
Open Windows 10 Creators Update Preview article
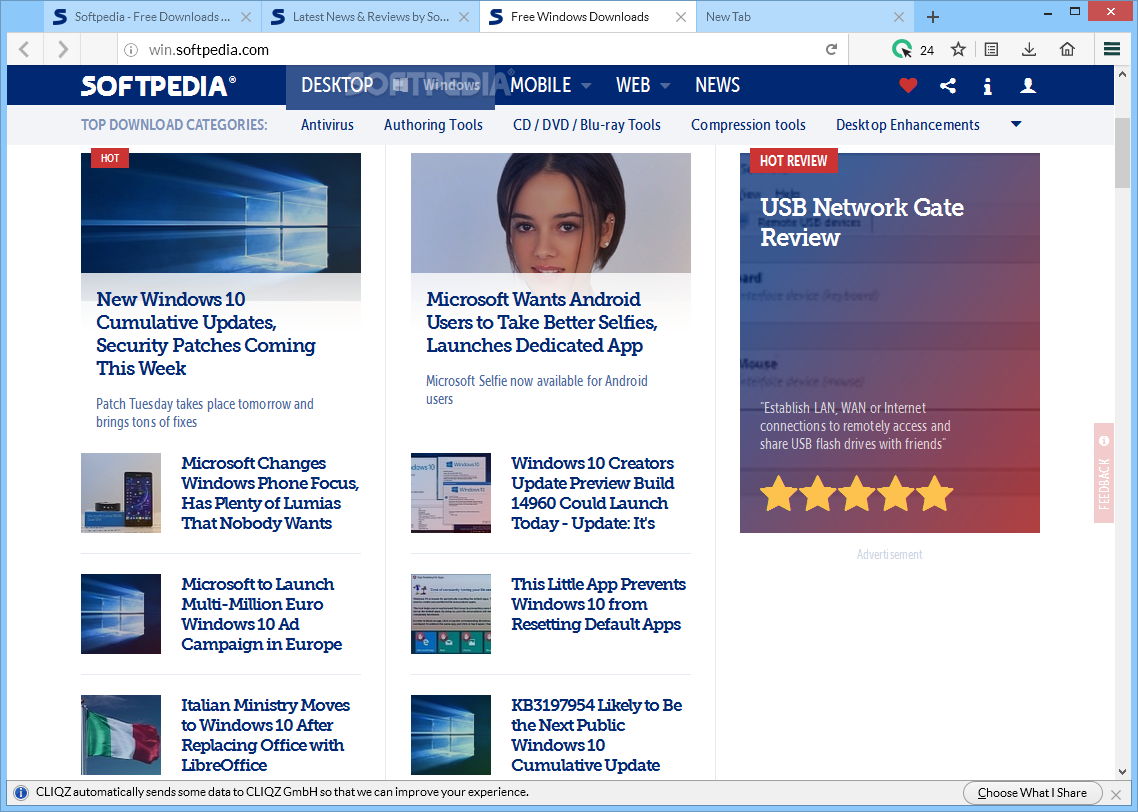pos(592,493)
